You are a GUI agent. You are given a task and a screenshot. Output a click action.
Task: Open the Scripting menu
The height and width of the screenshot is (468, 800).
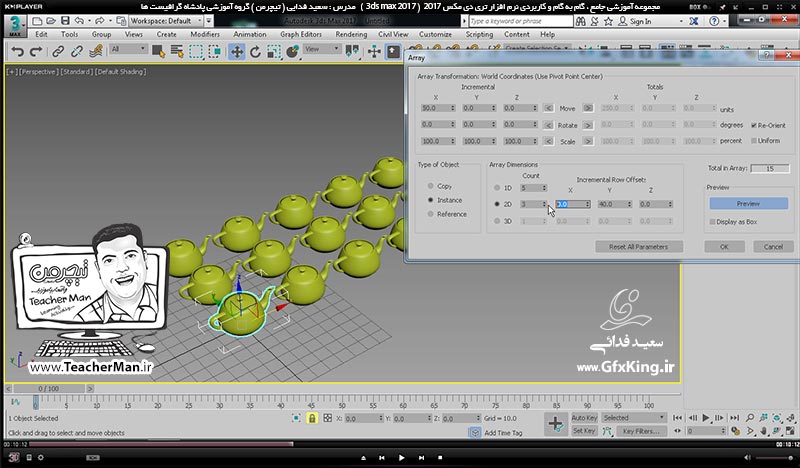click(x=479, y=34)
